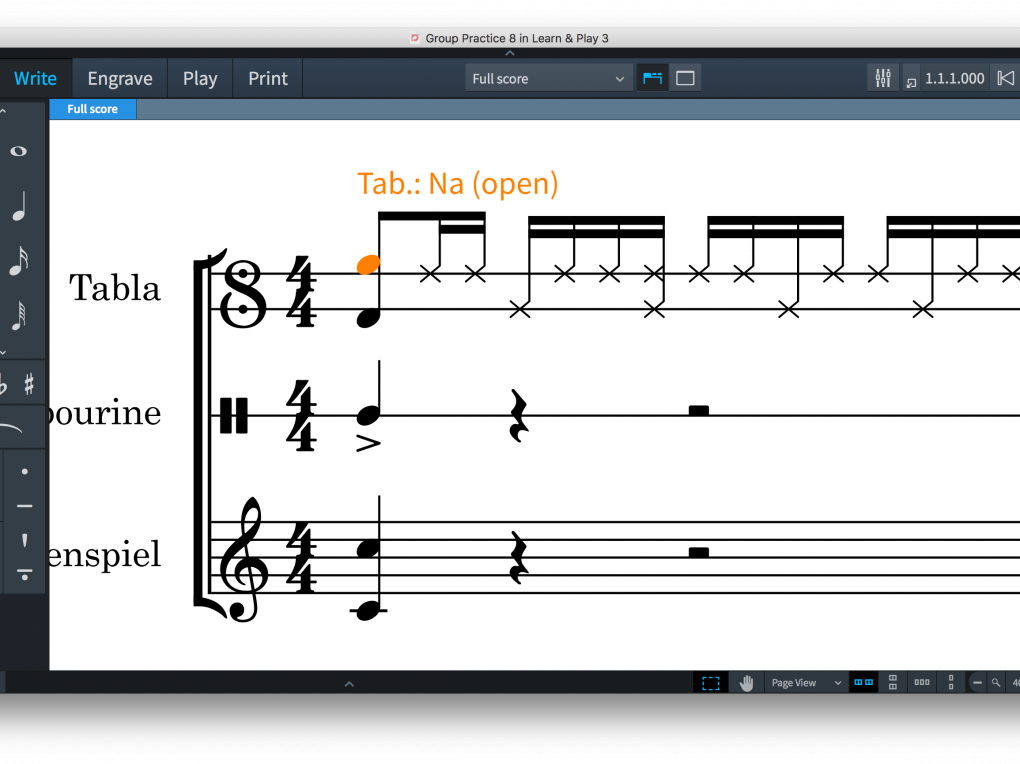This screenshot has height=764, width=1020.
Task: Expand the bottom panel chevron
Action: click(349, 683)
